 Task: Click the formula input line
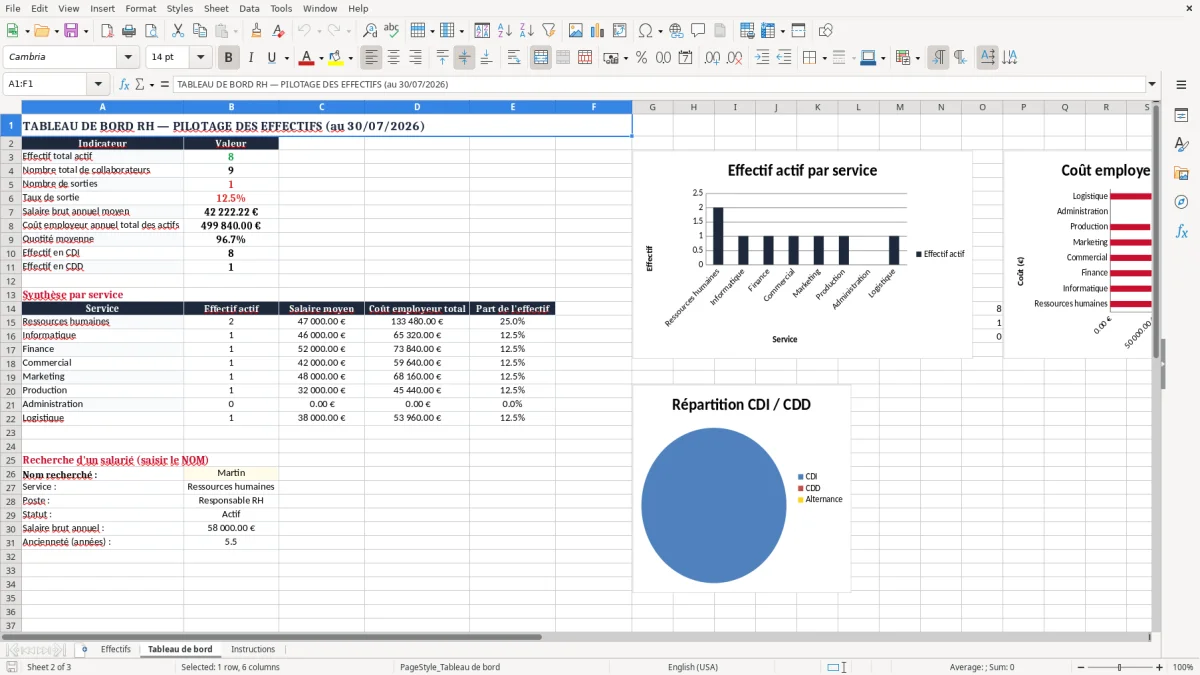[x=658, y=84]
